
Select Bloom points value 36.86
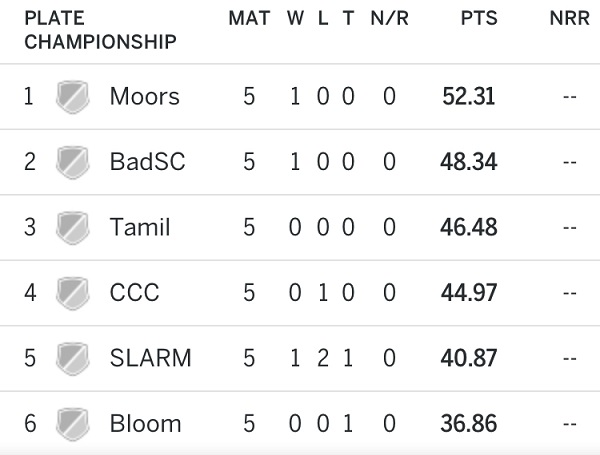point(469,423)
